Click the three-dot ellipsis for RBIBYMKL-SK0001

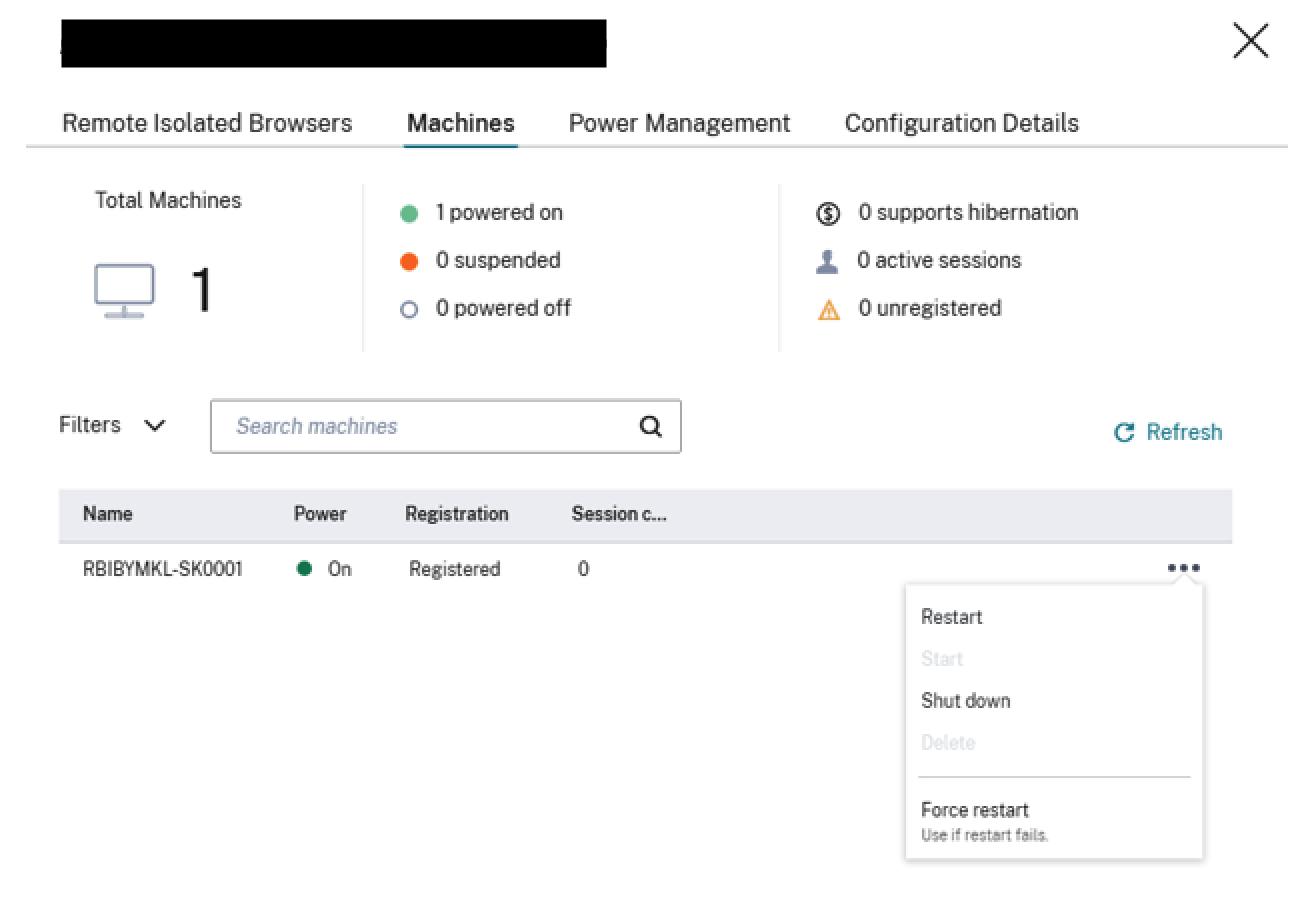pyautogui.click(x=1183, y=568)
